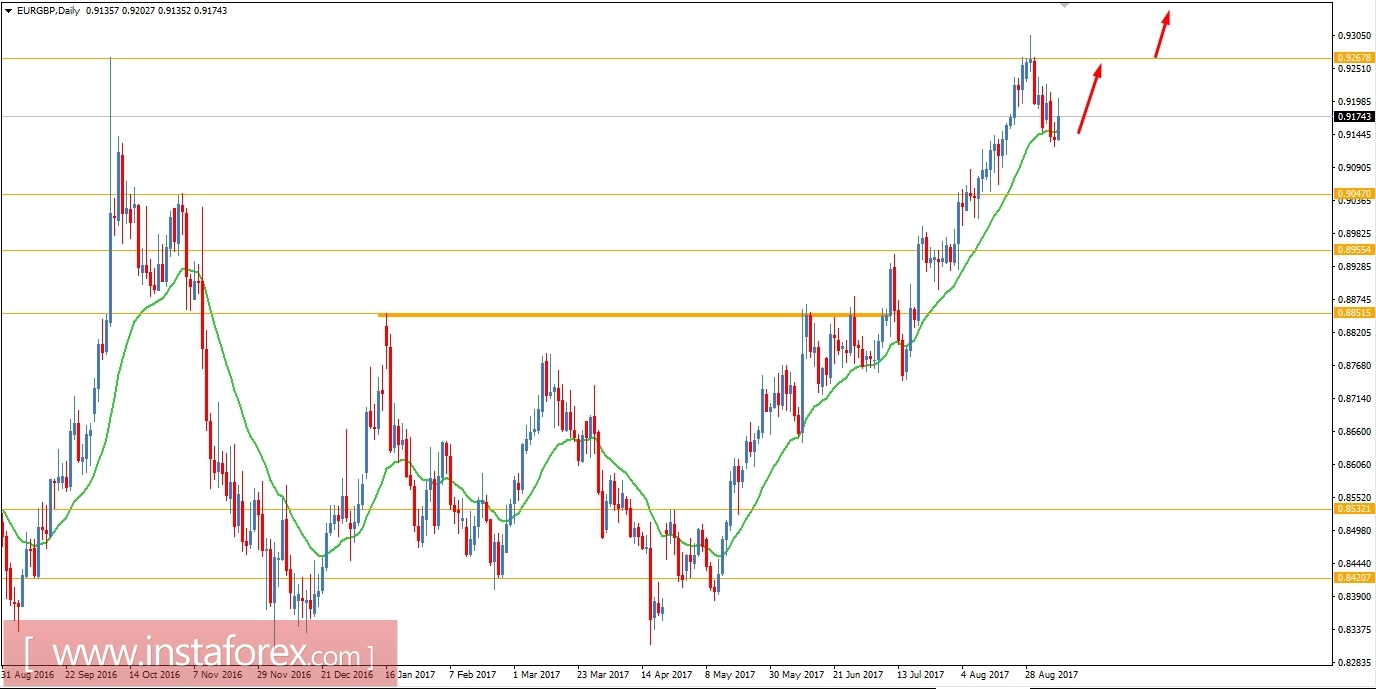Select the 31 Aug 2016 date label

[26, 675]
